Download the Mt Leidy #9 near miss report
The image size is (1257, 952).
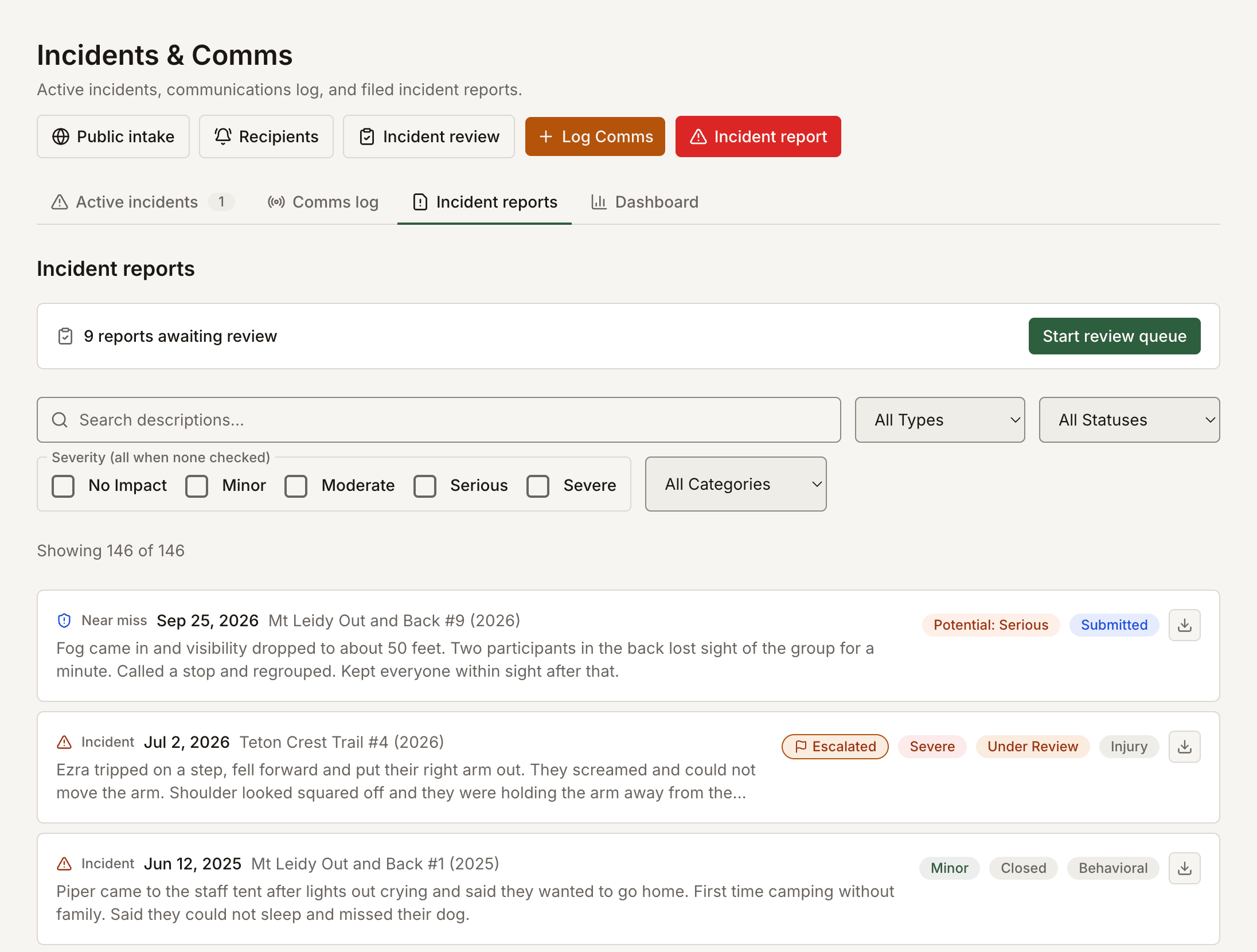coord(1184,625)
